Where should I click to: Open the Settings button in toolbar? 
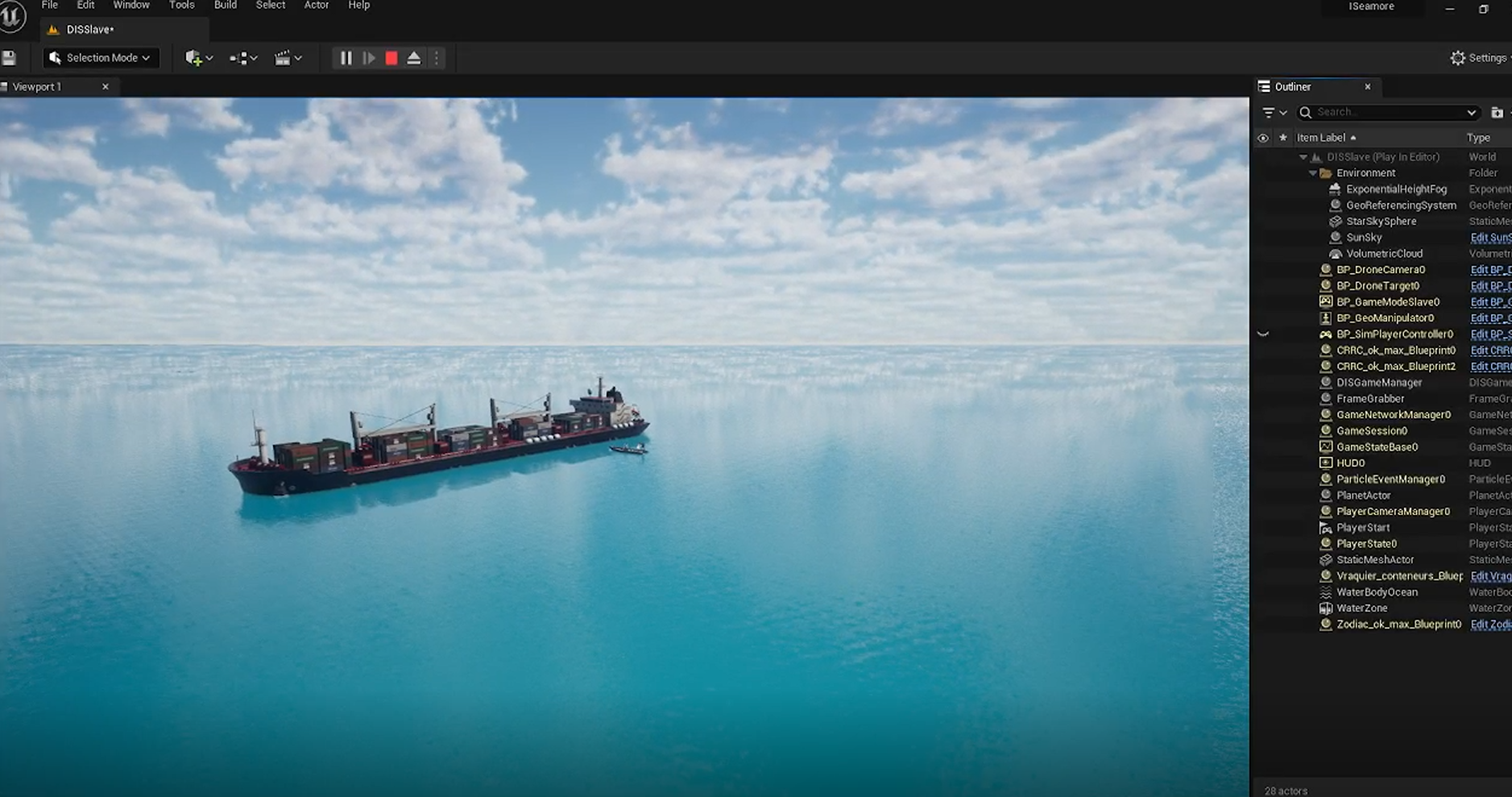click(1478, 58)
